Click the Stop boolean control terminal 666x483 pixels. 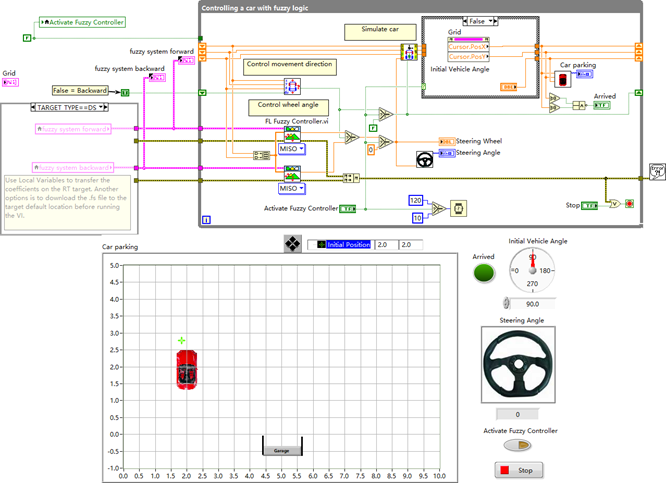tap(589, 206)
